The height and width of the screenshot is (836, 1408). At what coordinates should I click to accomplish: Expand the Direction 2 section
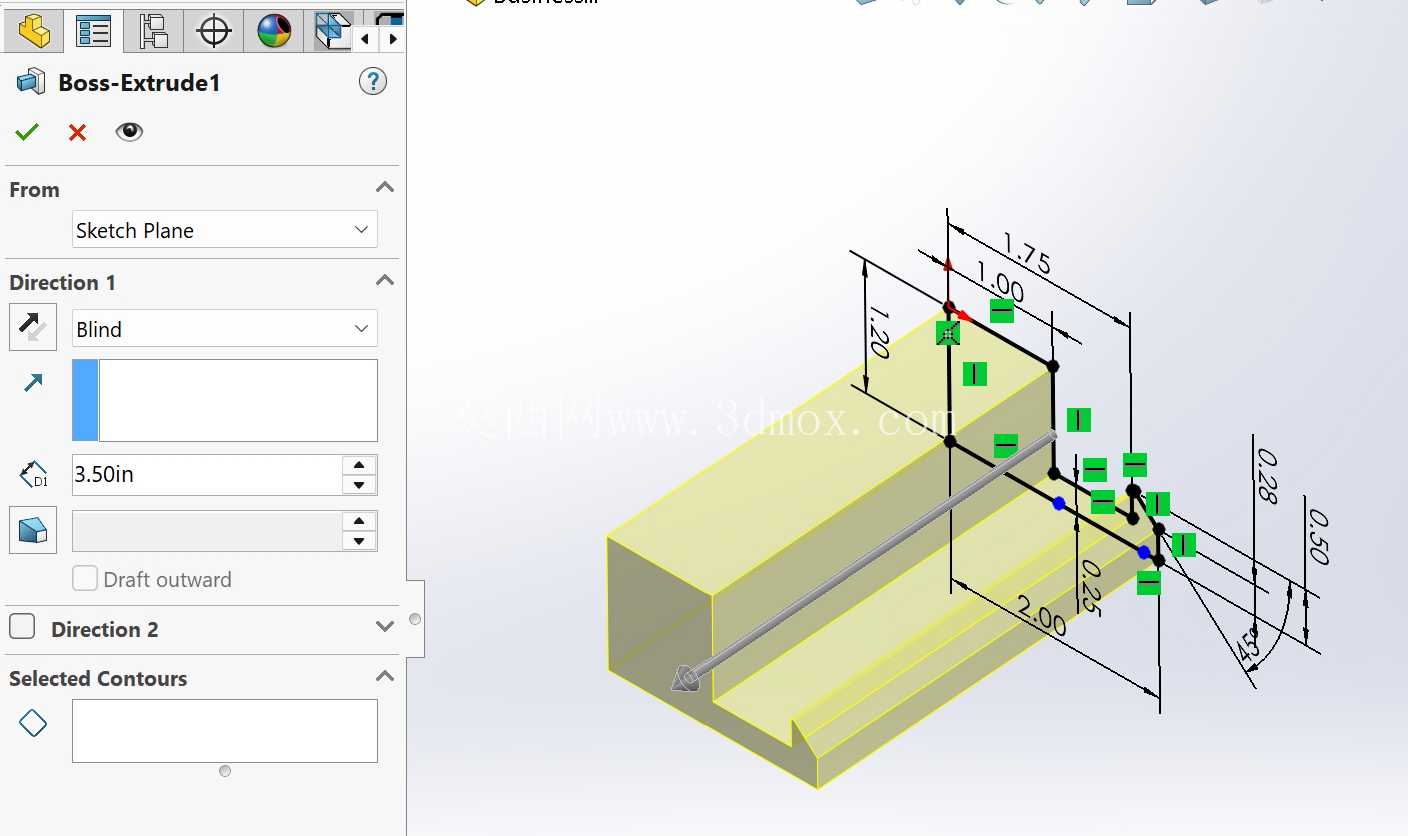point(385,627)
